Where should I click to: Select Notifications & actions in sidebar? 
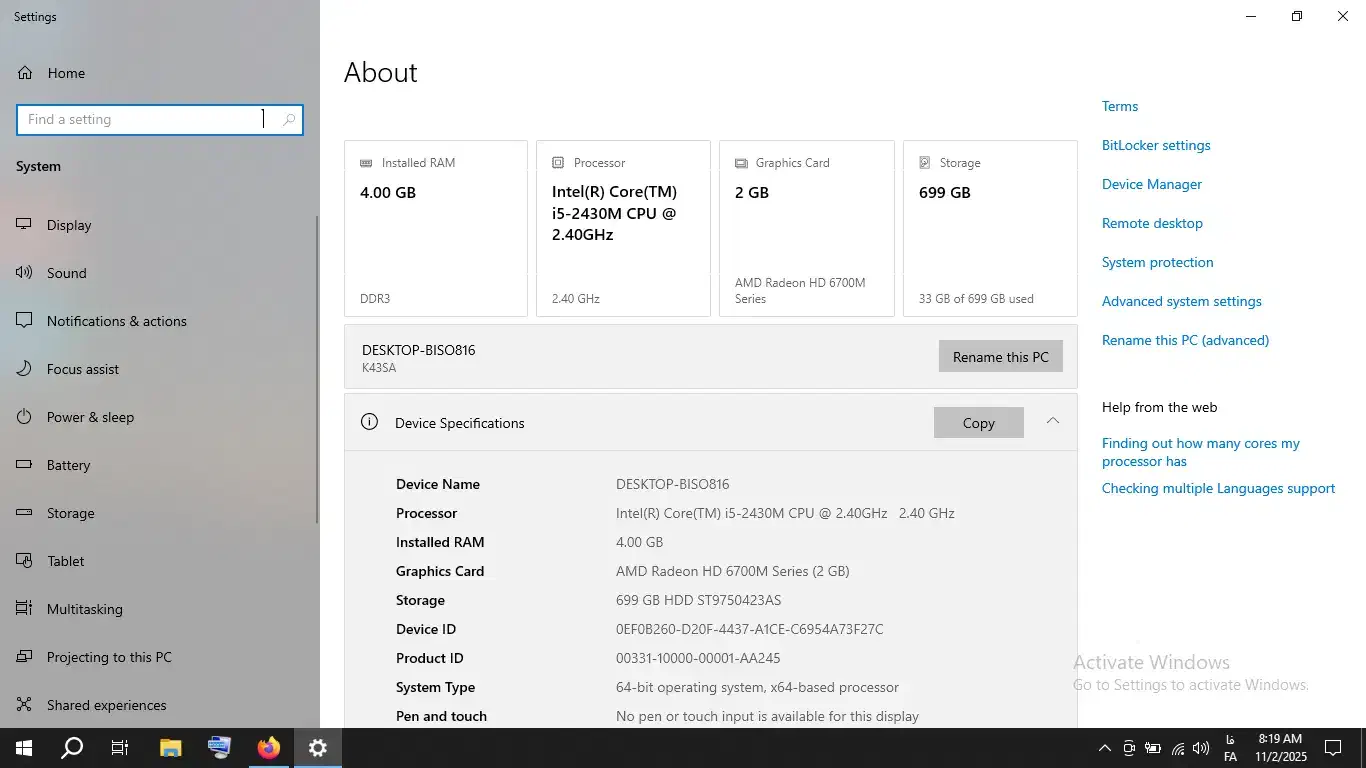[116, 321]
